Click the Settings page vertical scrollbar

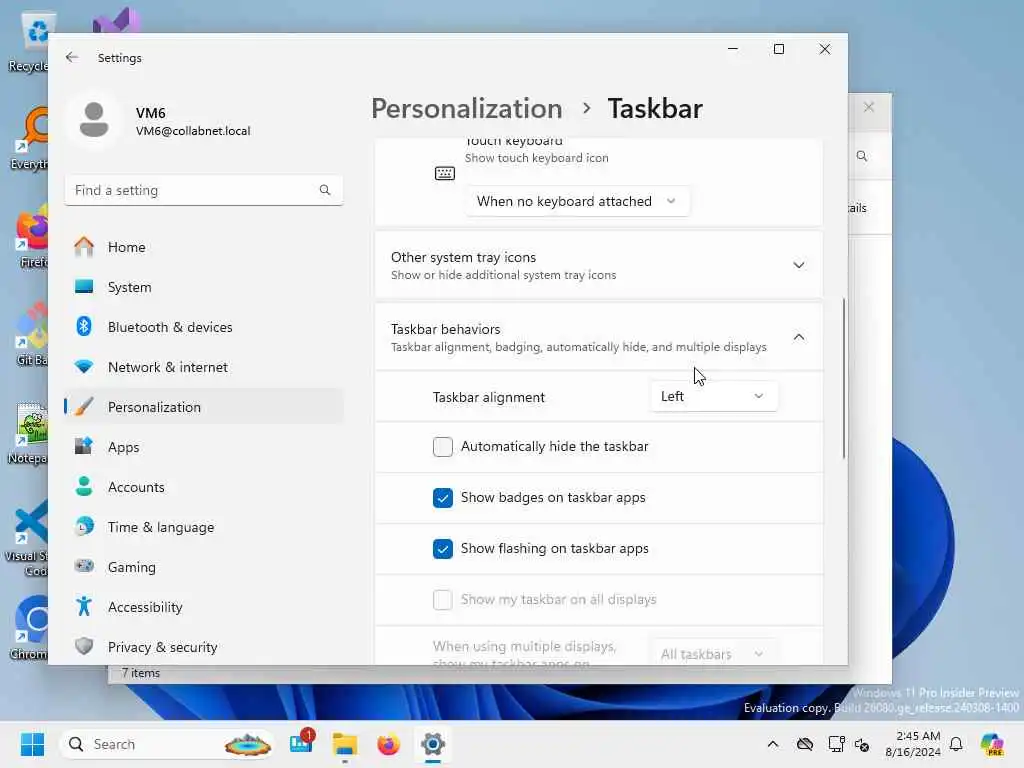tap(843, 379)
